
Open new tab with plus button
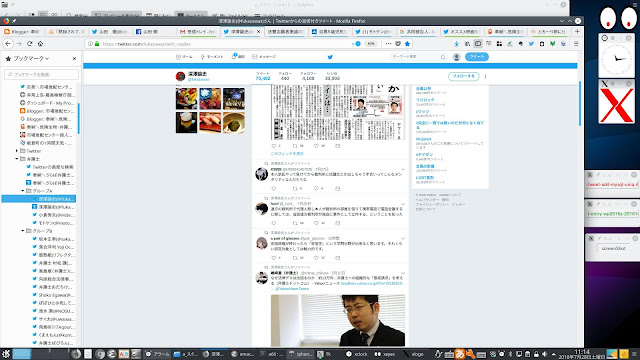click(x=577, y=31)
